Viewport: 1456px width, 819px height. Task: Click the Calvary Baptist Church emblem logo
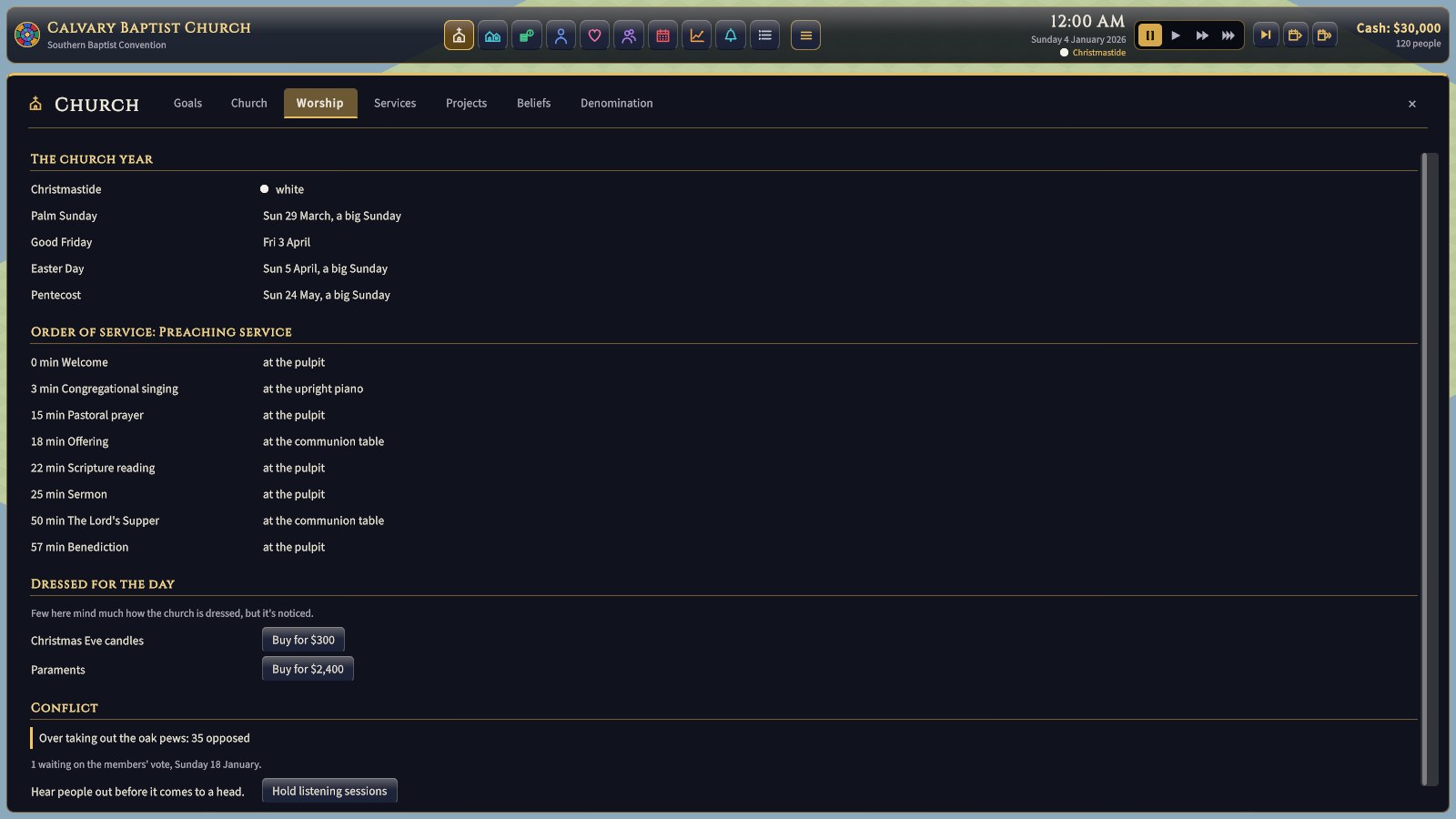27,35
